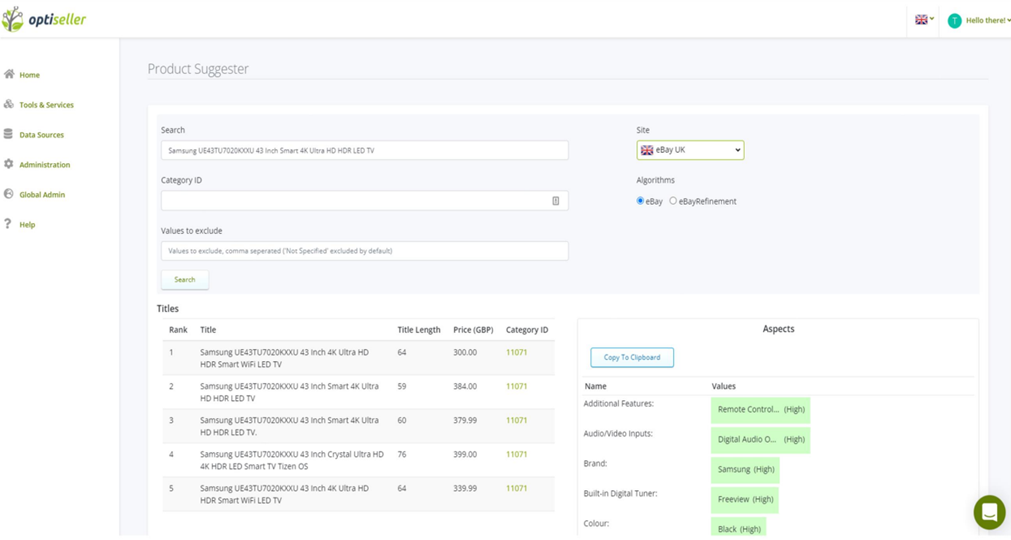
Task: Click the Data Sources database icon
Action: pos(8,134)
